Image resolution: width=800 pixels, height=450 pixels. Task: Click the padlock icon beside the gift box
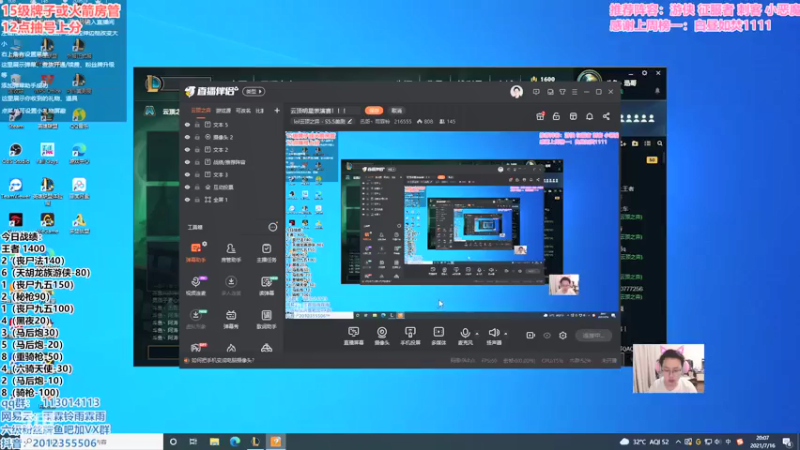click(556, 116)
